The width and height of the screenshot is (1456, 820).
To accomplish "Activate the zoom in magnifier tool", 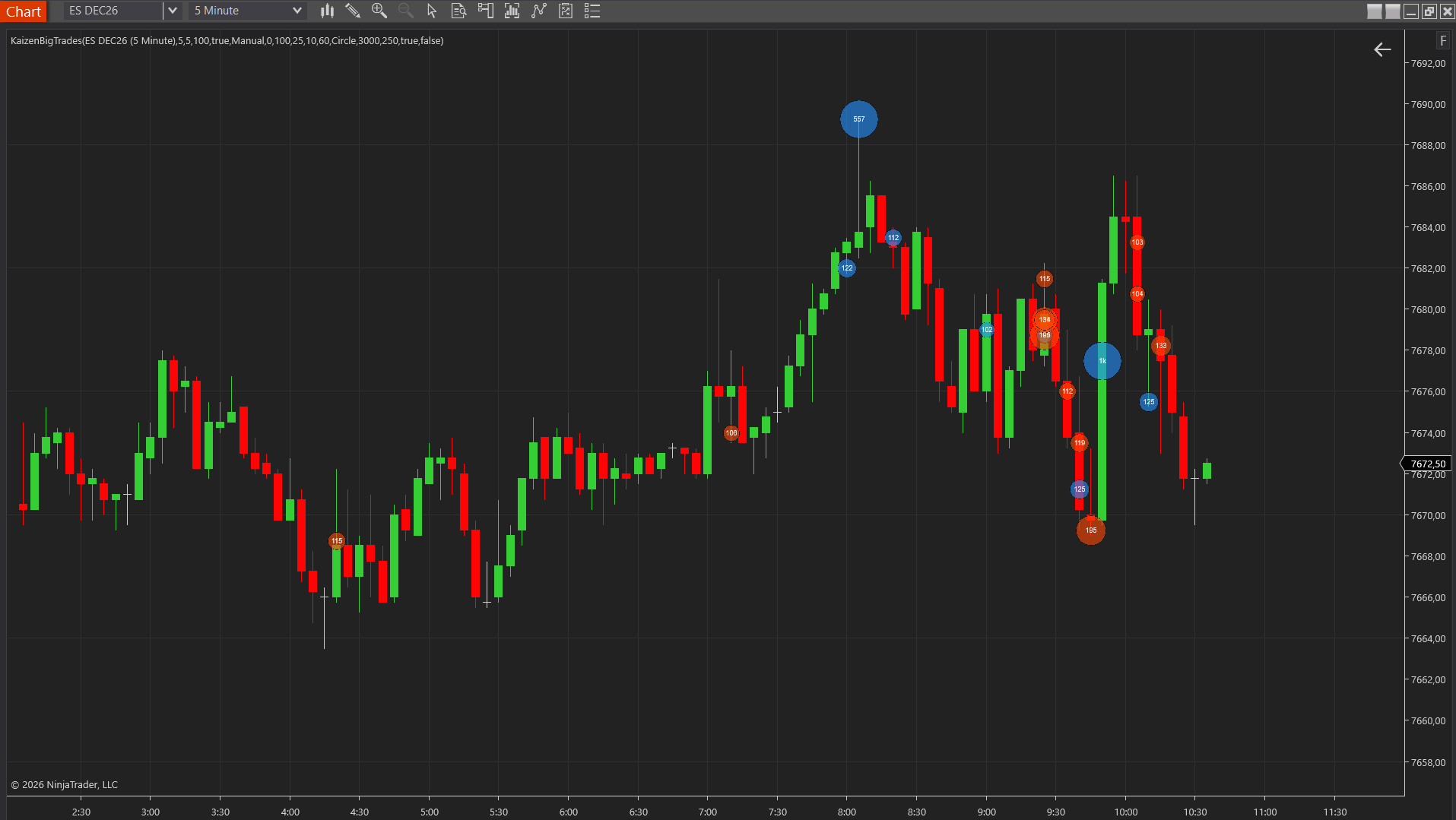I will coord(379,11).
